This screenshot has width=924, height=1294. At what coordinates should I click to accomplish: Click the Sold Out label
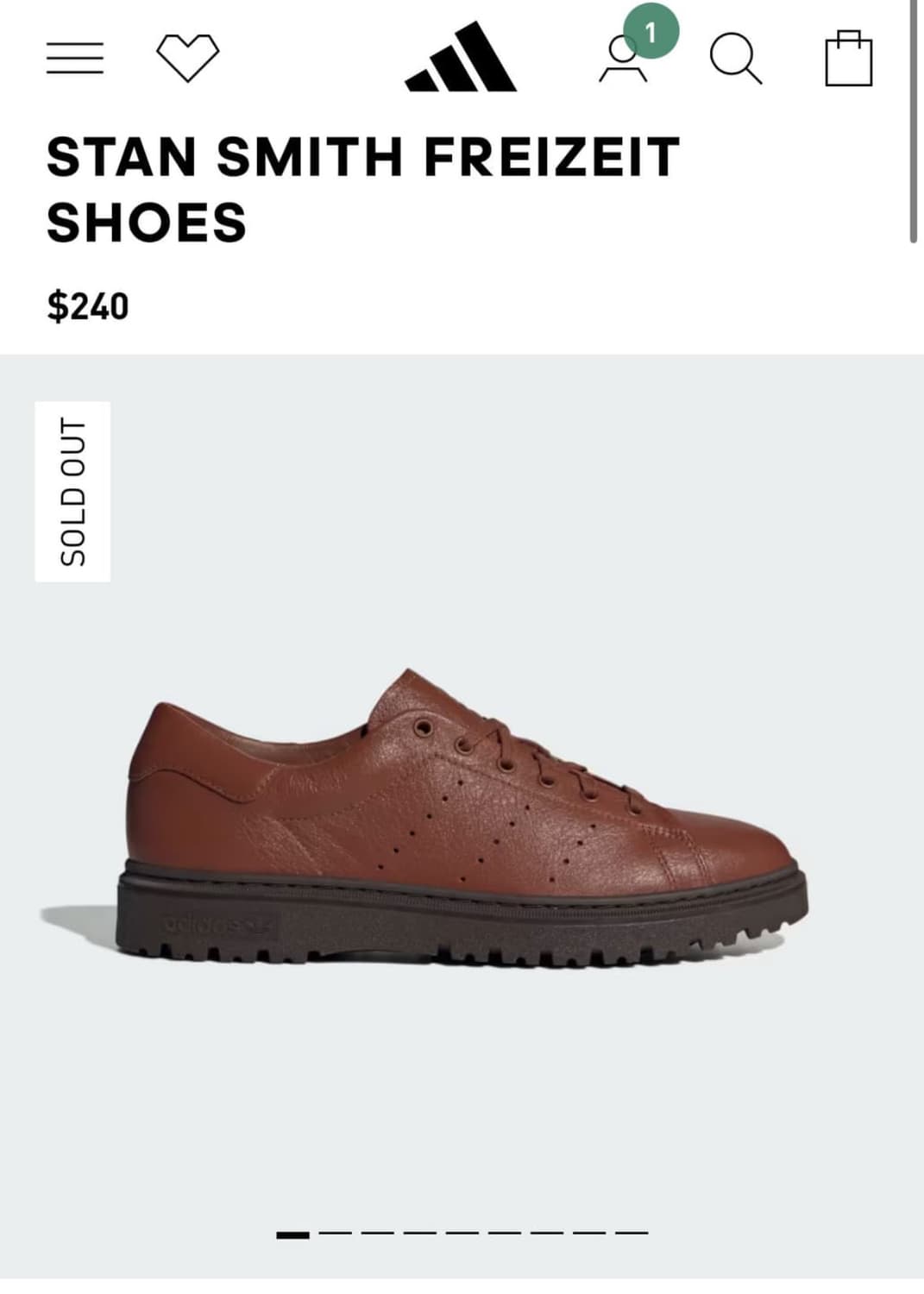[72, 492]
